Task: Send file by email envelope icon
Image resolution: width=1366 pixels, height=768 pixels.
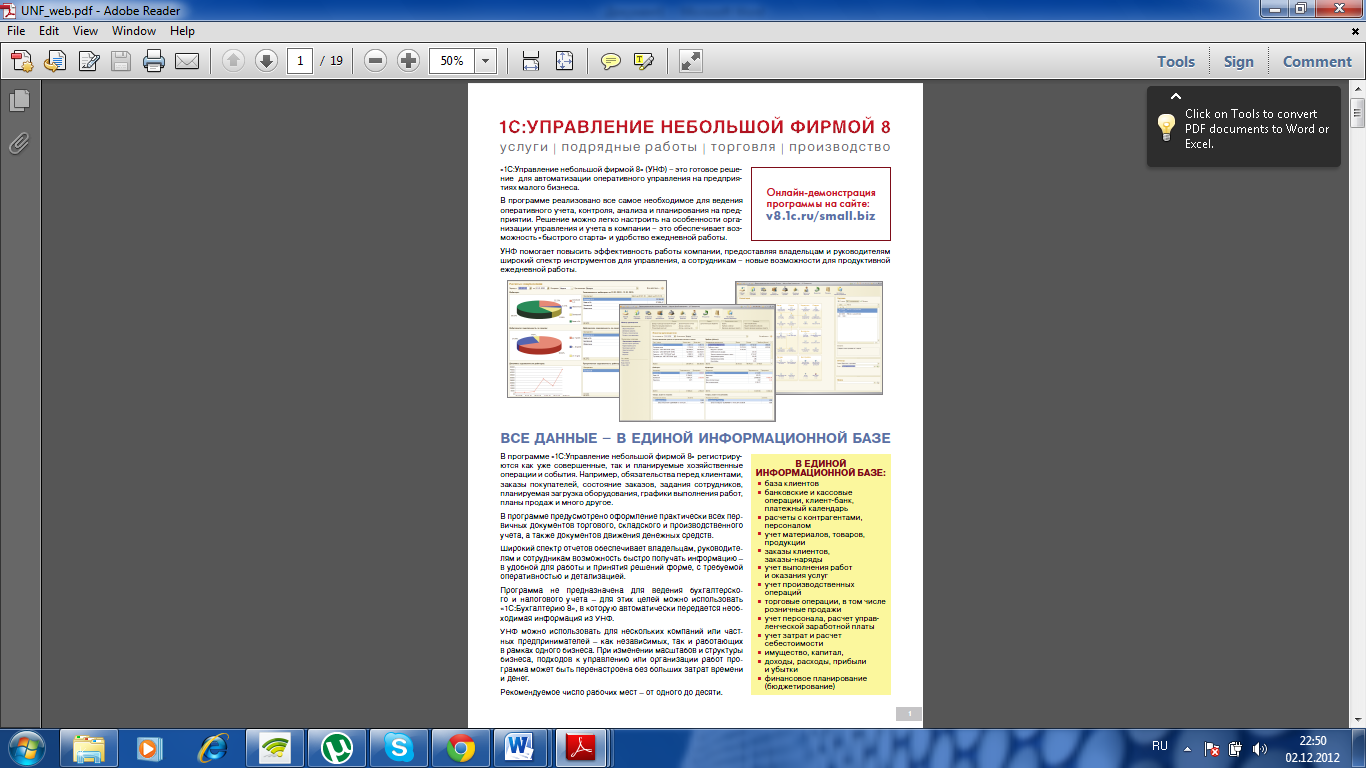Action: 187,61
